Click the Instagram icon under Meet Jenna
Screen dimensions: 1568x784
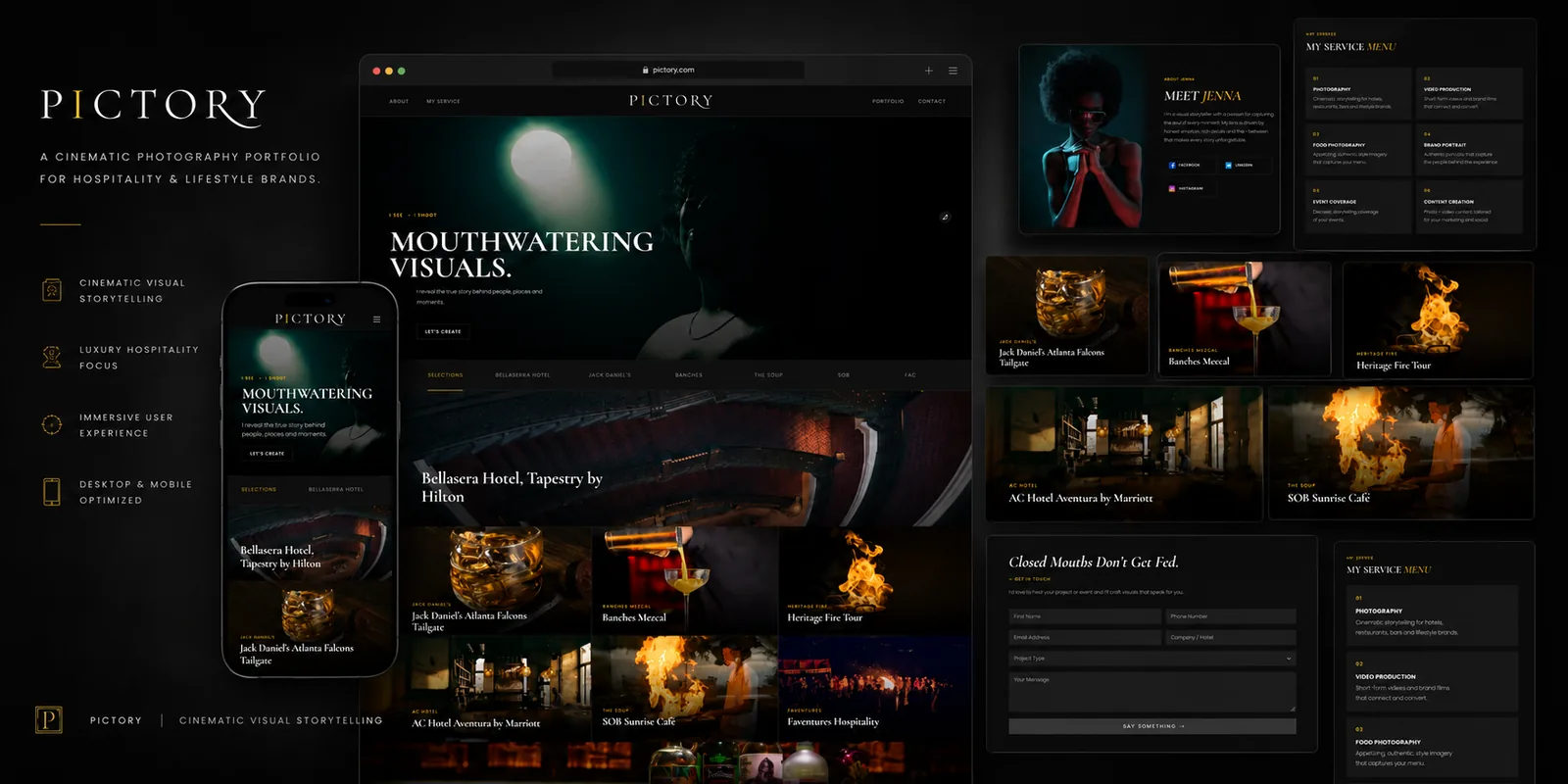tap(1172, 188)
